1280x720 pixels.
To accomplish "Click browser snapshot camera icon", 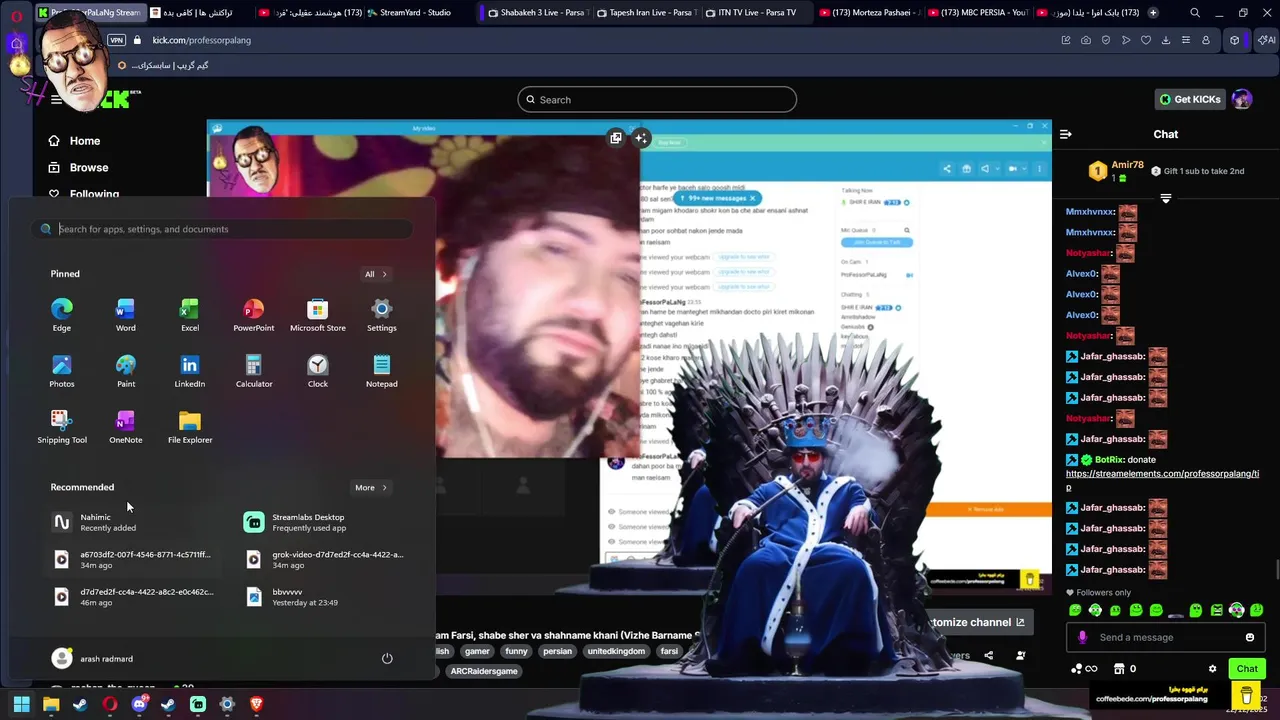I will click(x=1086, y=40).
